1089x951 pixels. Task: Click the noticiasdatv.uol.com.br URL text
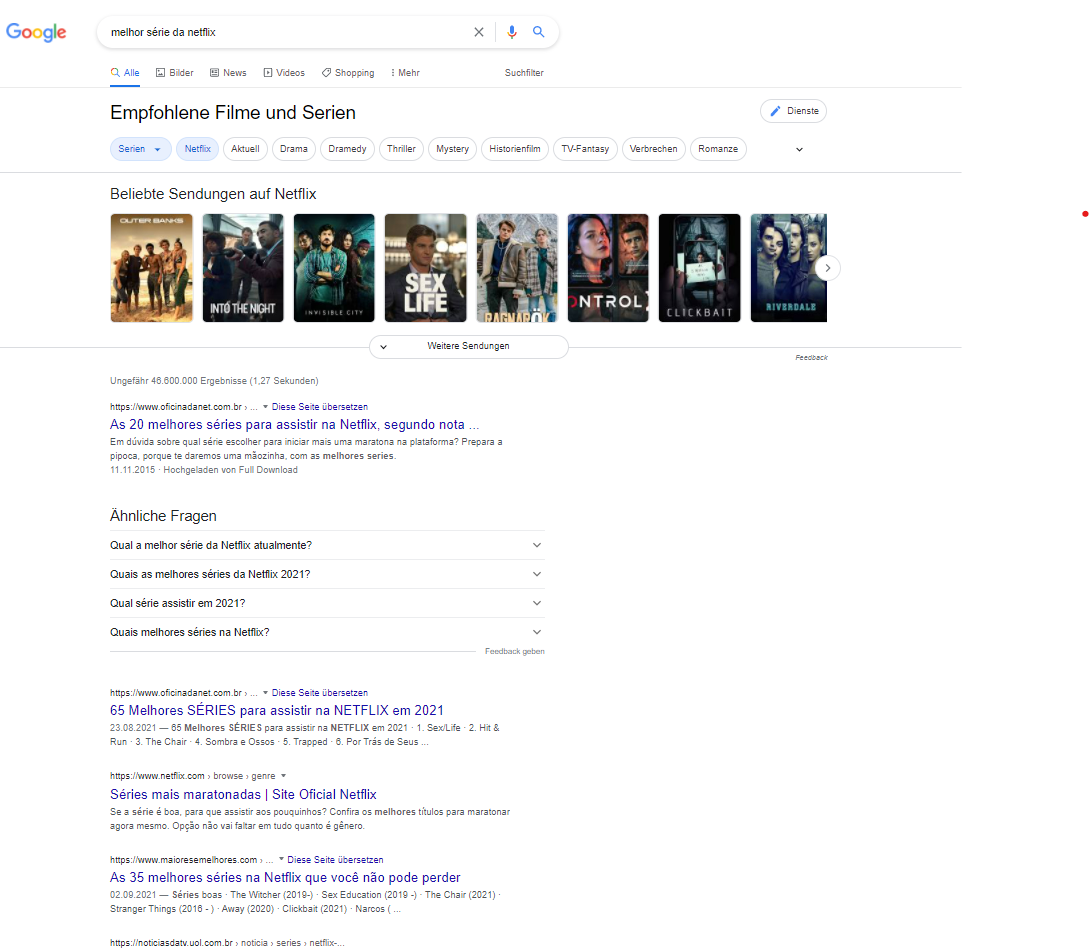pos(227,943)
